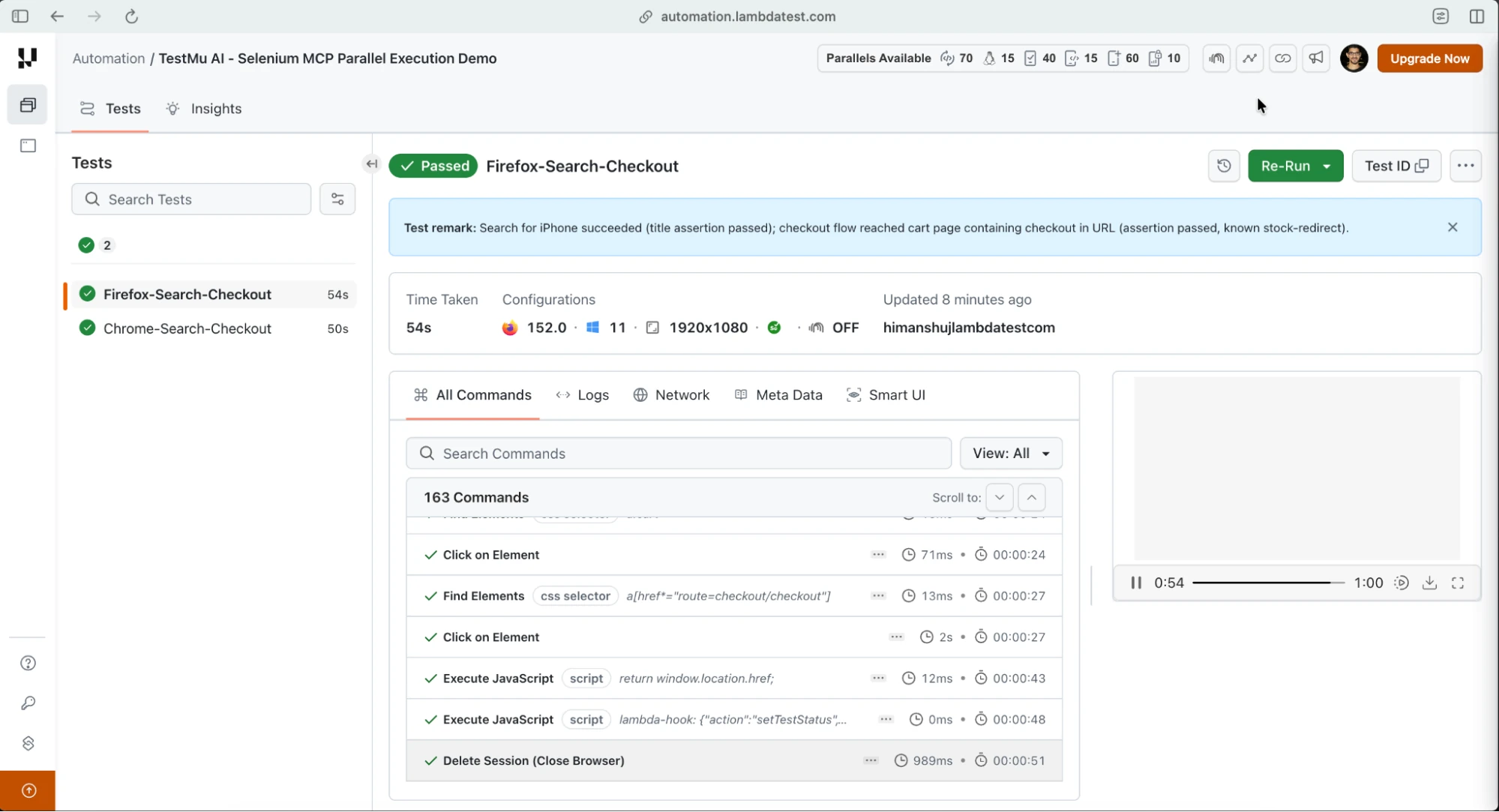
Task: Open the integrations icon in left sidebar
Action: tap(28, 743)
